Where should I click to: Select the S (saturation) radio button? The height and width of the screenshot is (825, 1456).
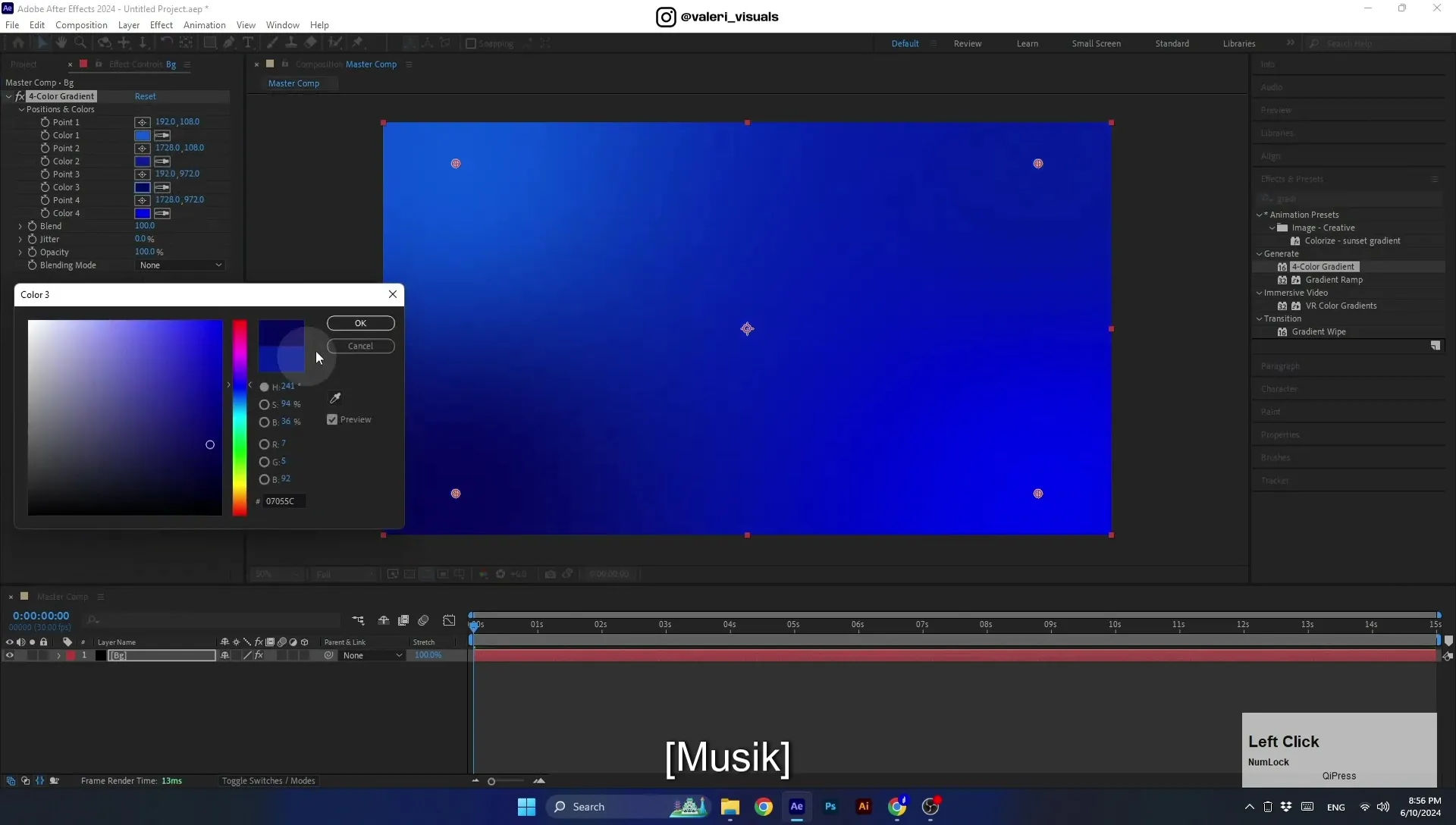(264, 404)
